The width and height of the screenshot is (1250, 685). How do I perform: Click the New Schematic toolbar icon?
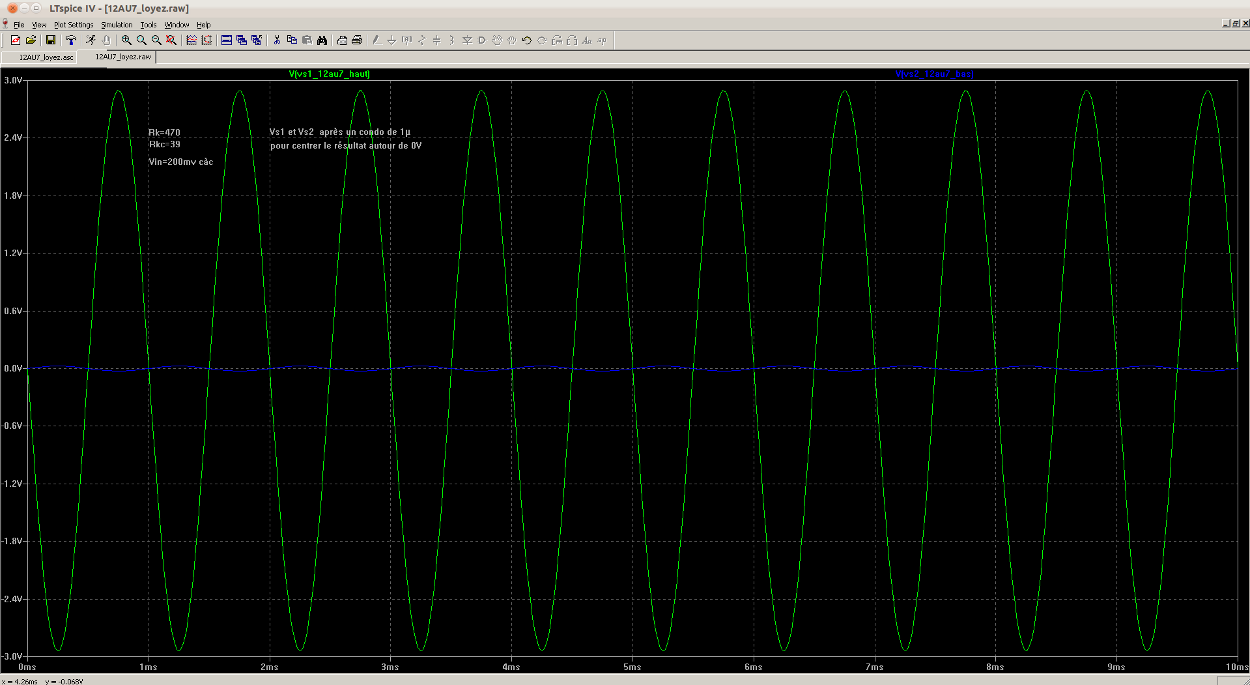click(x=15, y=40)
